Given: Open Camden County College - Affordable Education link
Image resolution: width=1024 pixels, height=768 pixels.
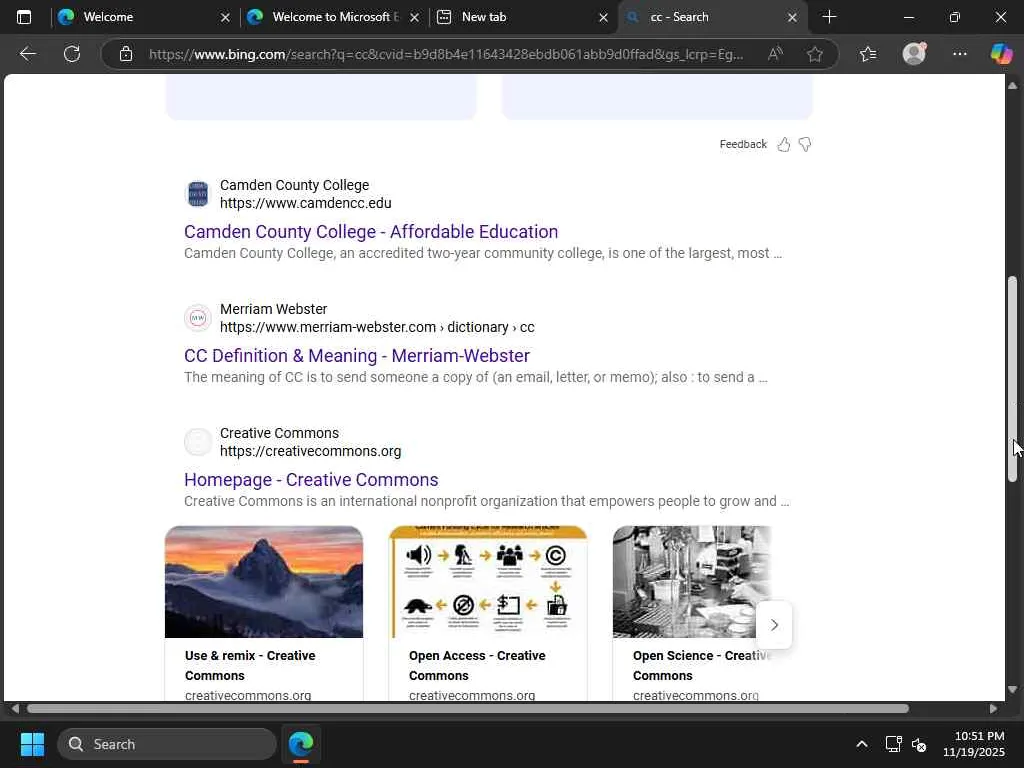Looking at the screenshot, I should point(371,232).
